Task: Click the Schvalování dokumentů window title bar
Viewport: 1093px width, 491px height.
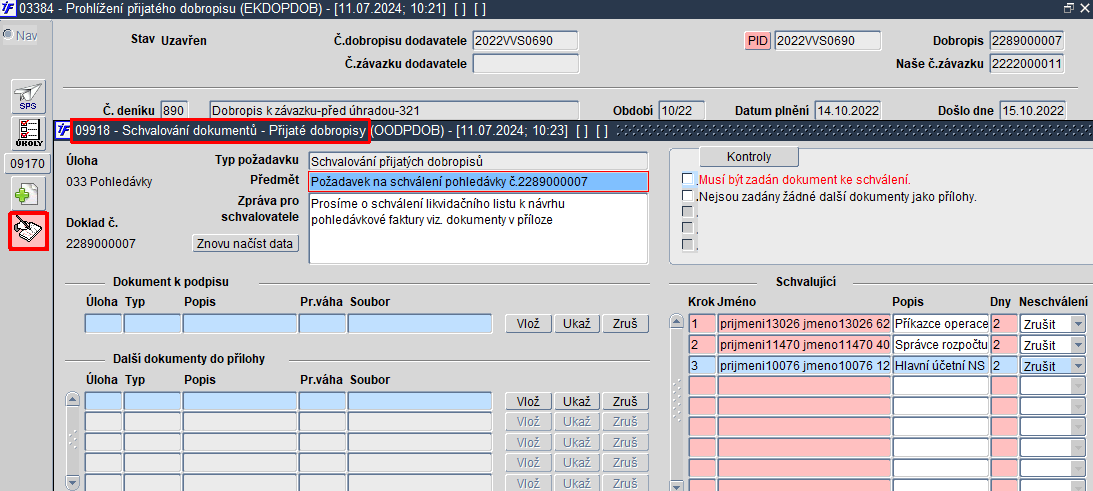Action: click(574, 130)
